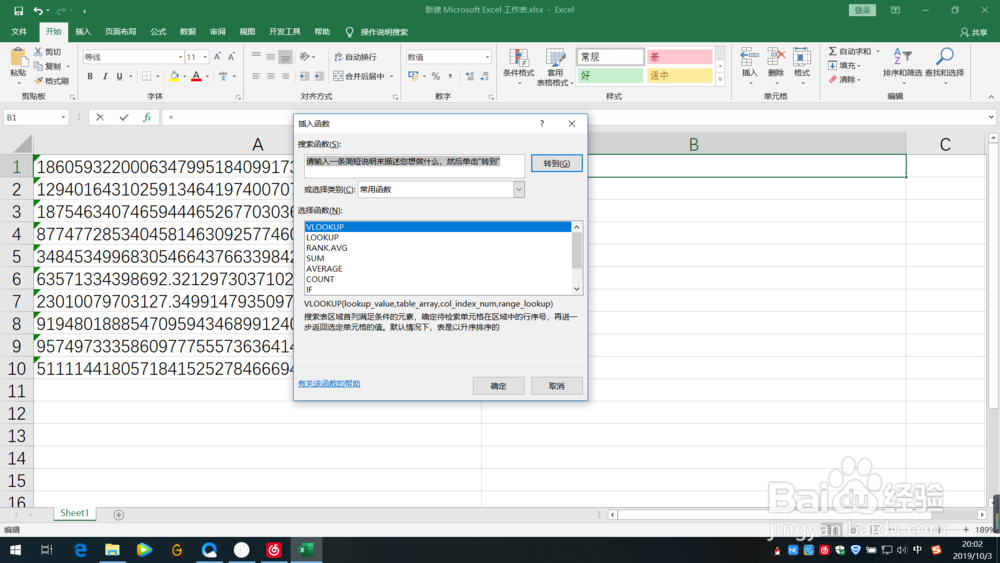Open the Fill dropdown in editing group
Viewport: 1000px width, 563px height.
[845, 66]
